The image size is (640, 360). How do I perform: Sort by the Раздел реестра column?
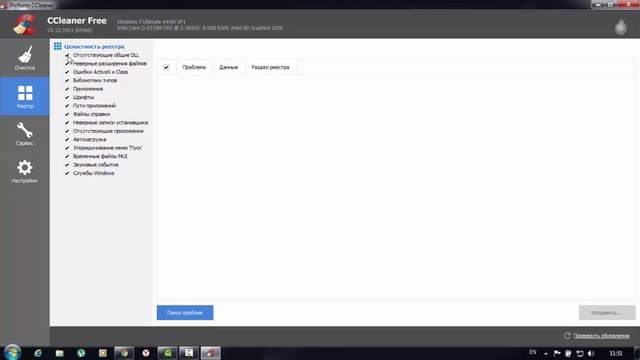coord(270,67)
